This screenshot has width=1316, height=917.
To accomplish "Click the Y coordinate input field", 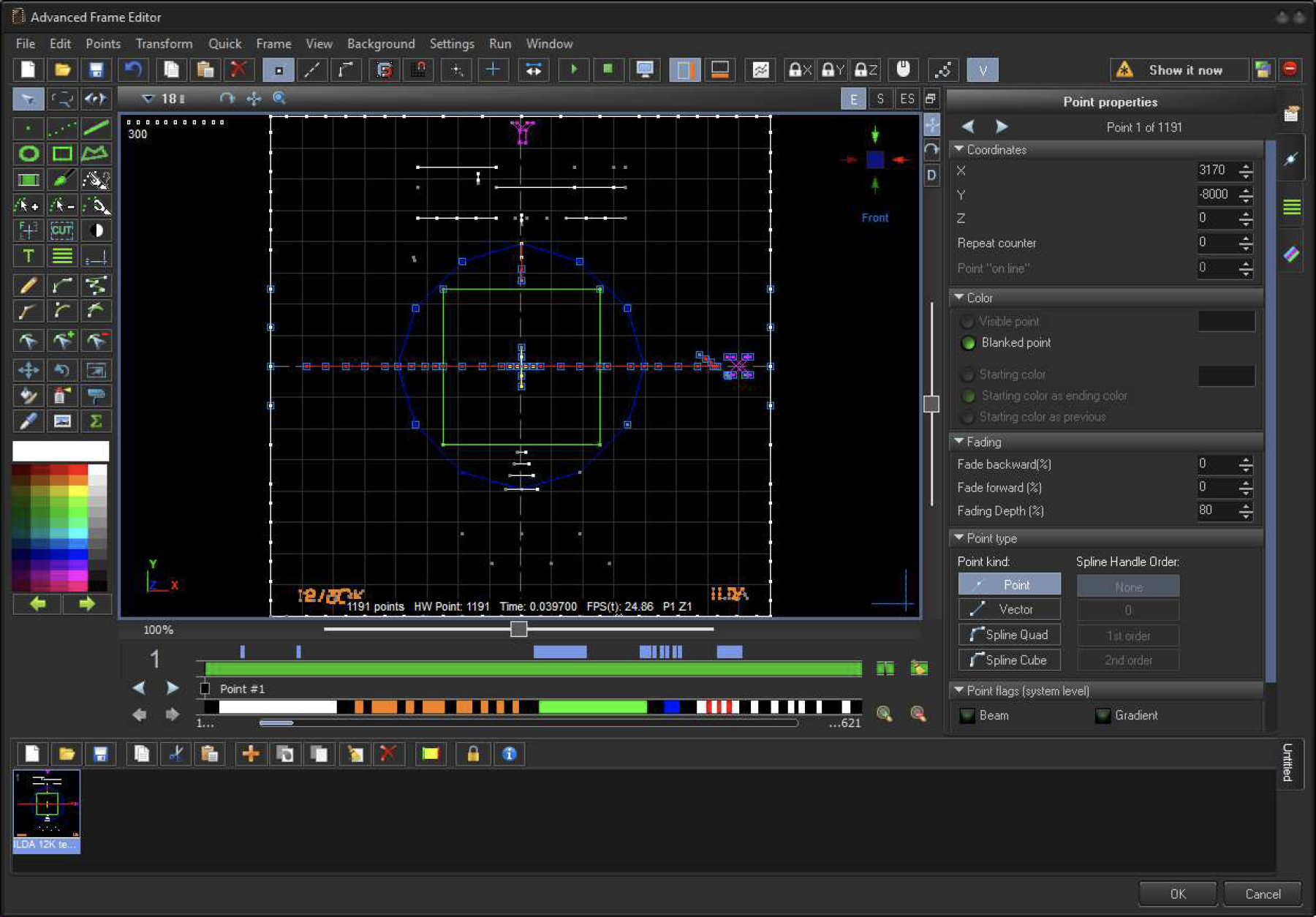I will point(1217,195).
